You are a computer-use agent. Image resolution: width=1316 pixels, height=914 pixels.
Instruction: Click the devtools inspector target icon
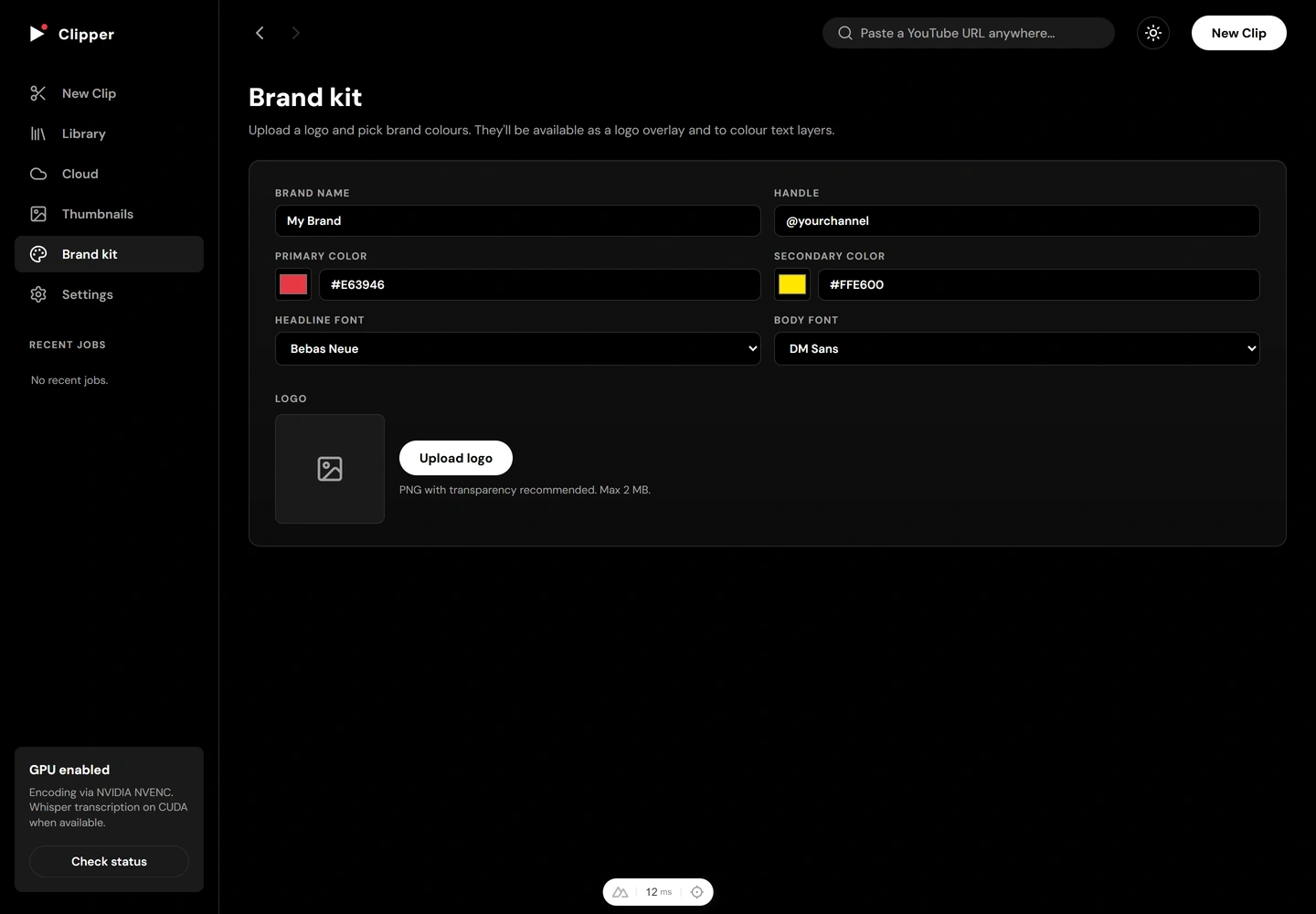tap(697, 892)
